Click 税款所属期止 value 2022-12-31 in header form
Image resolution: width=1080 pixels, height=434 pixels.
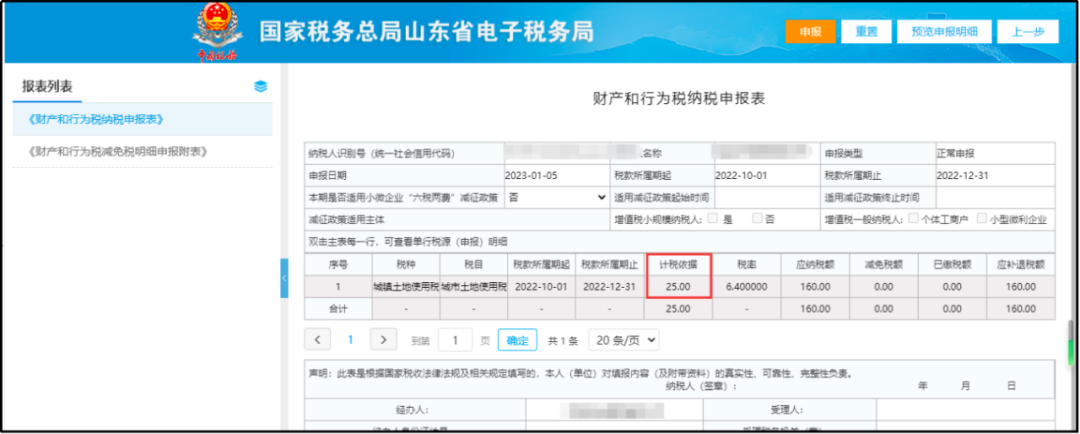(963, 176)
